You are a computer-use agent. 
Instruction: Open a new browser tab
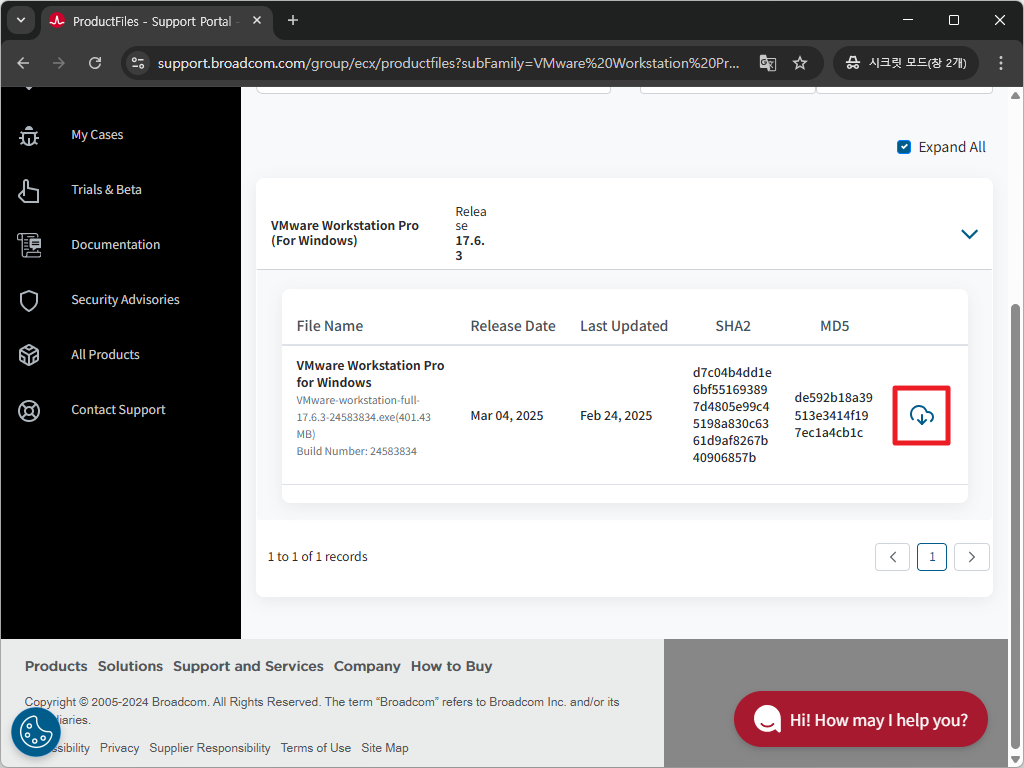(293, 20)
